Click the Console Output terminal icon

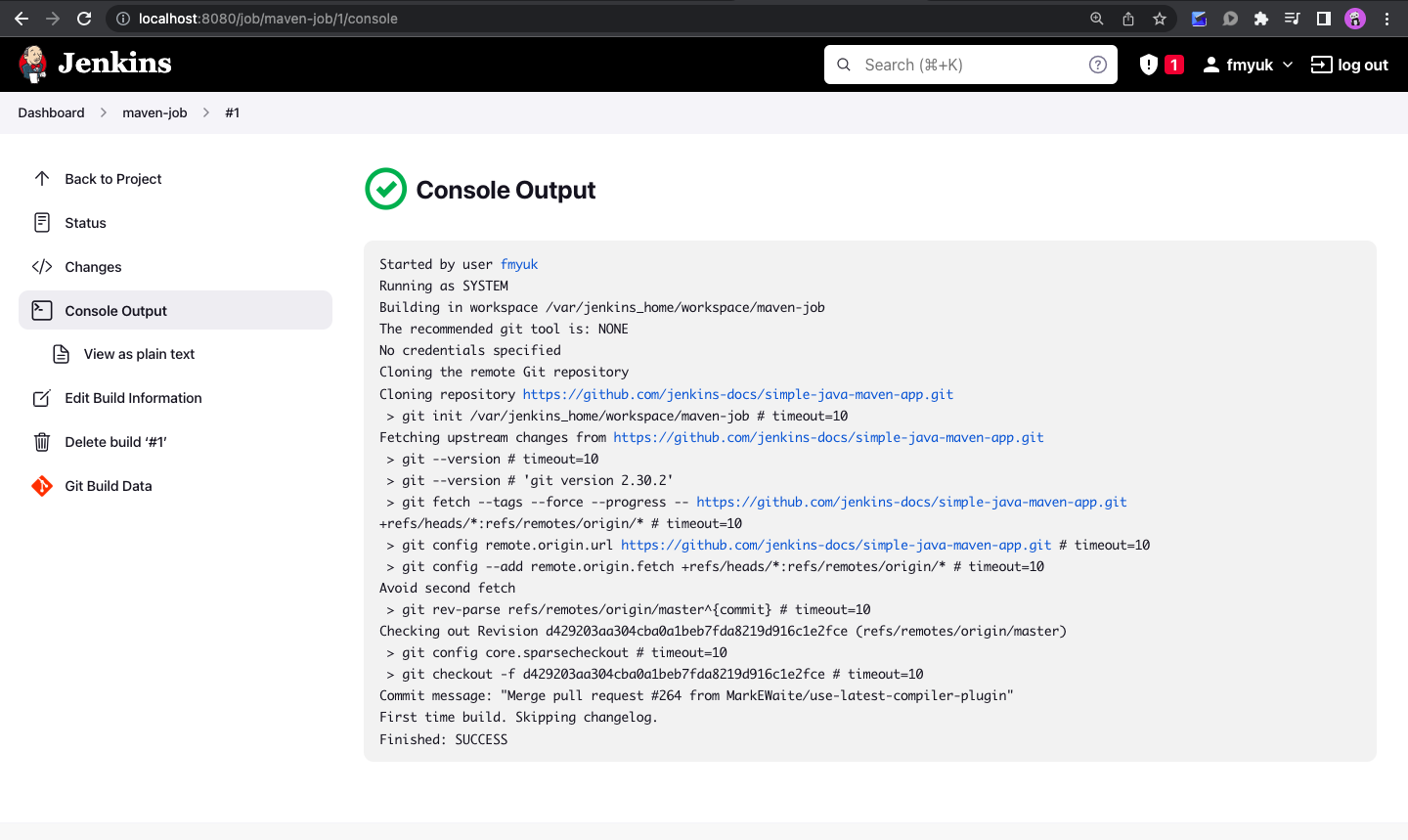43,309
